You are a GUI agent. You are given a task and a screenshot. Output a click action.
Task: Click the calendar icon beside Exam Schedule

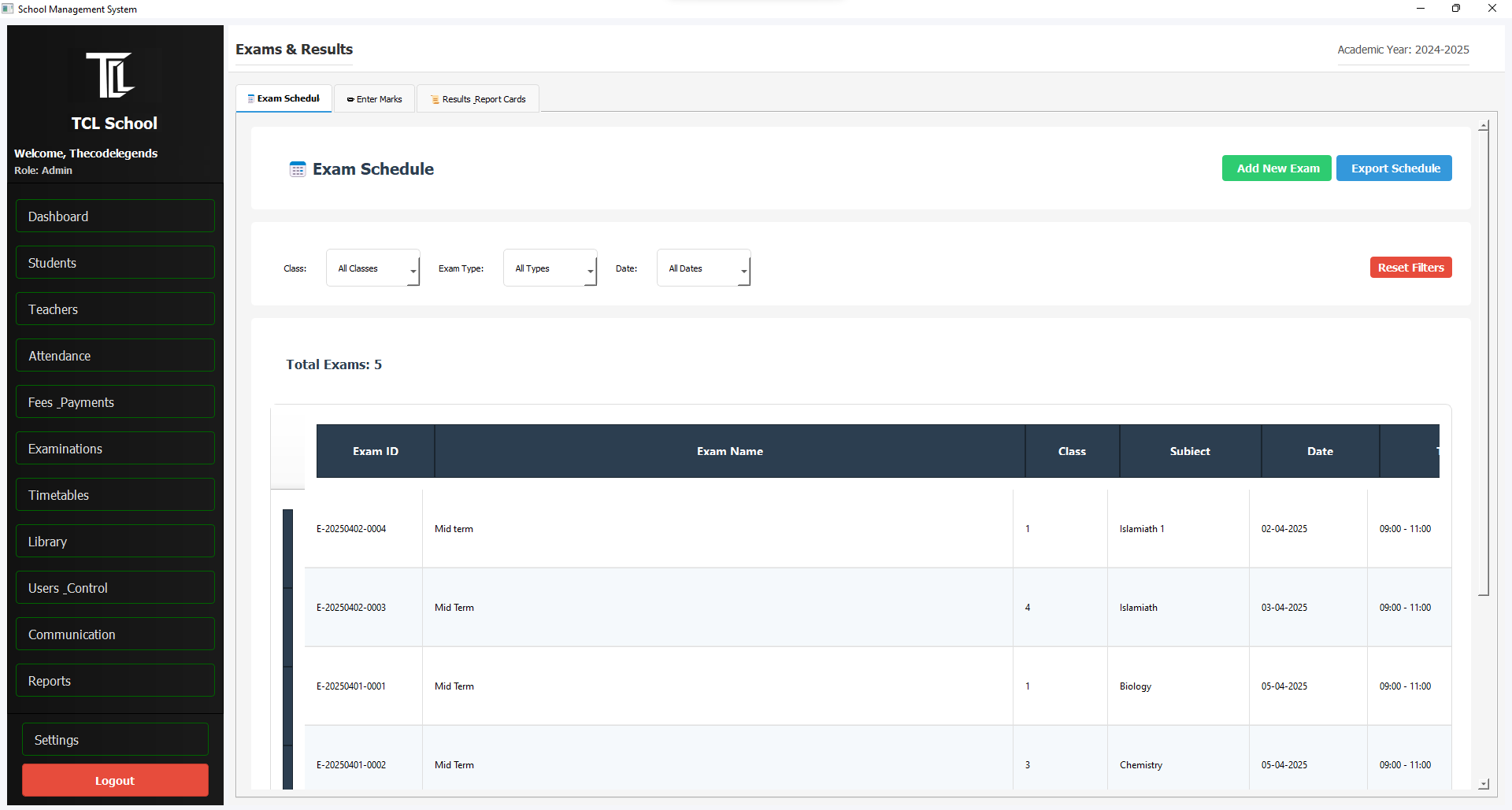click(297, 169)
